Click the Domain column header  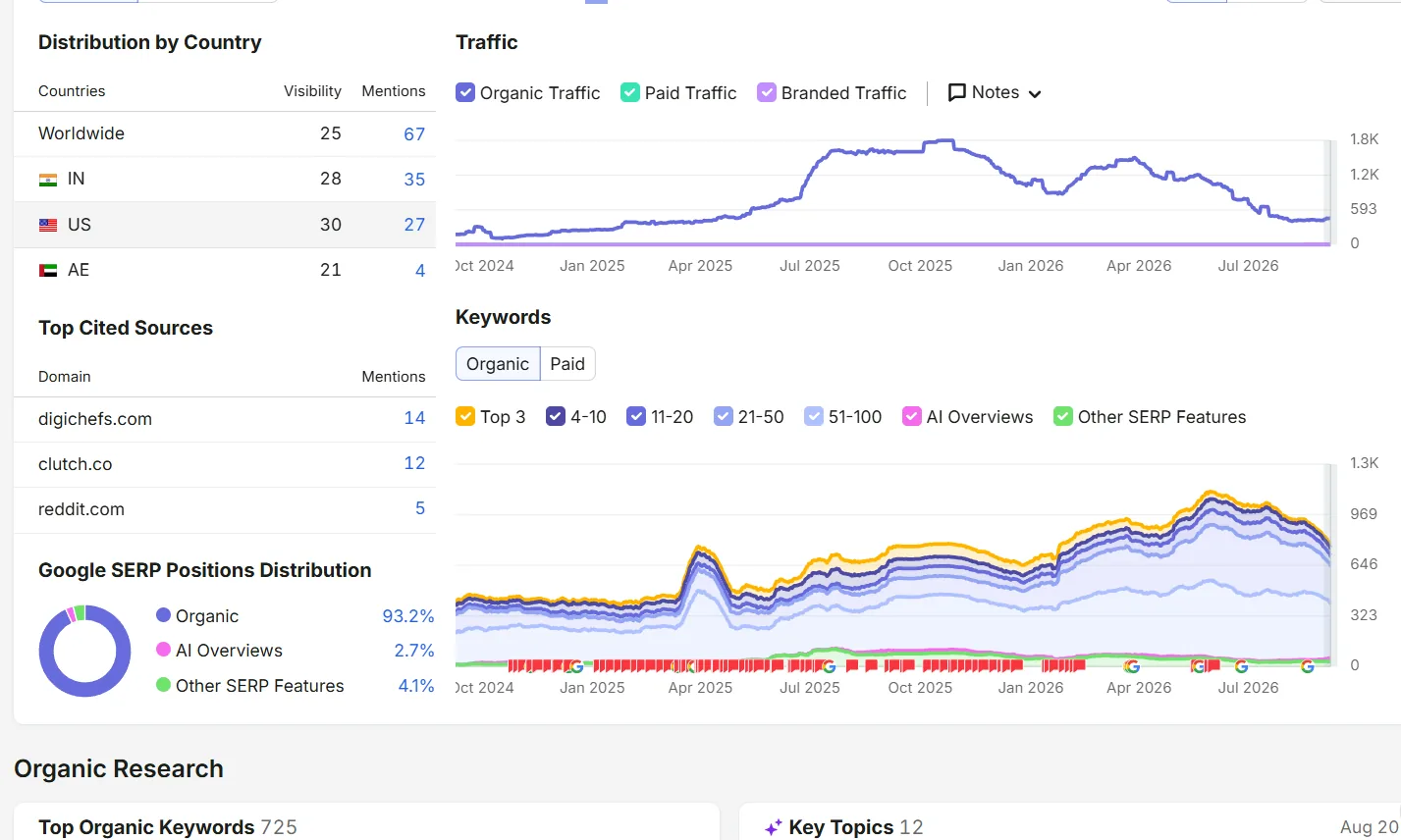[65, 377]
